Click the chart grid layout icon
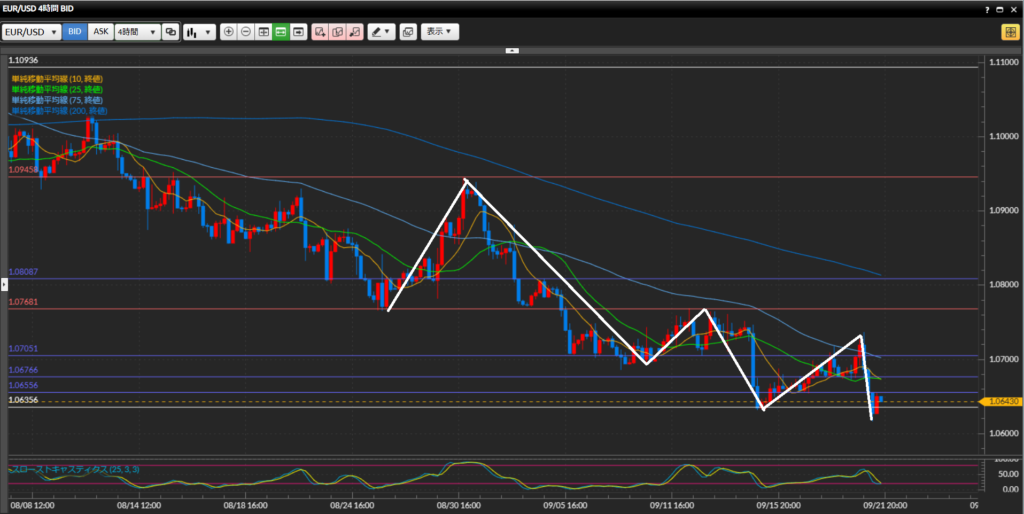Screen dimensions: 1024x514 pos(263,32)
